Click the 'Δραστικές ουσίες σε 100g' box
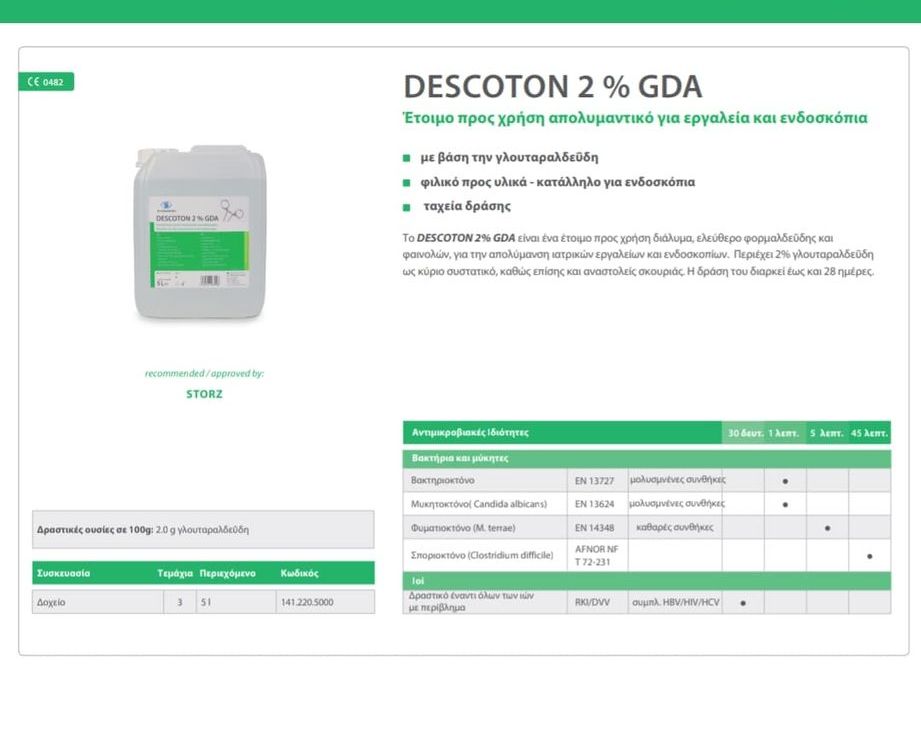Screen dimensions: 921x744 tap(203, 530)
